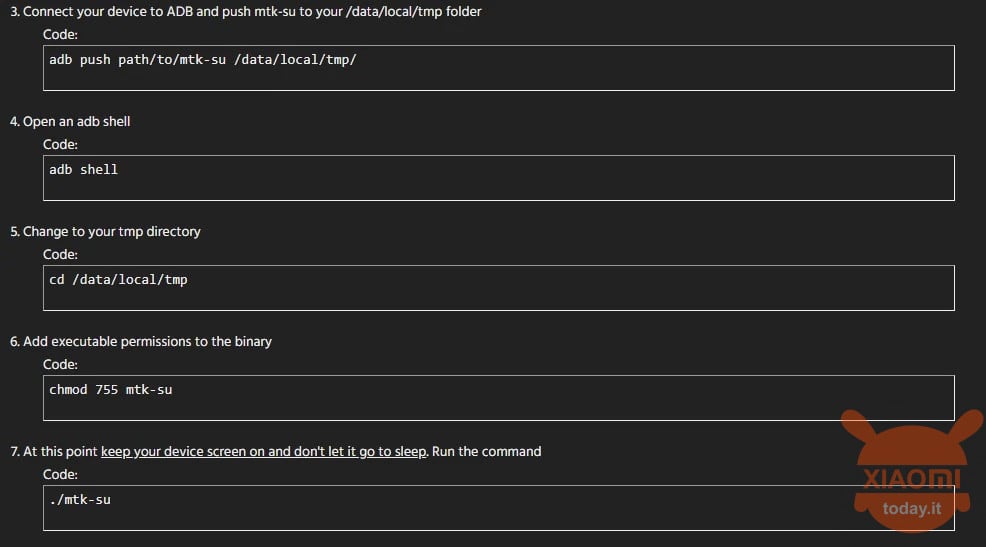Viewport: 986px width, 547px height.
Task: Click the 'chmod 755 mtk-su' code box
Action: click(499, 398)
